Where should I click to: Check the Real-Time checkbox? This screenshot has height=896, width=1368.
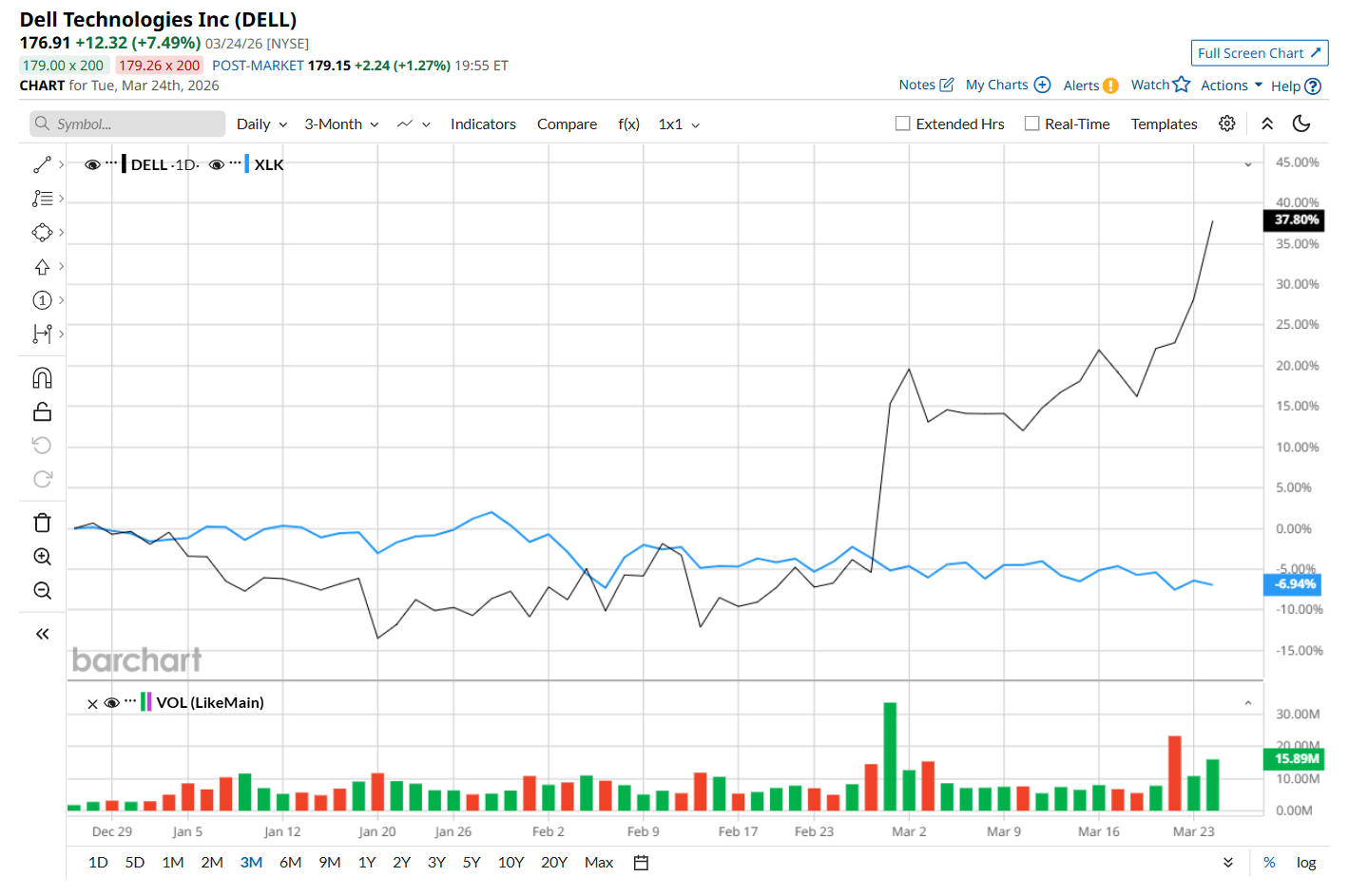coord(1031,124)
